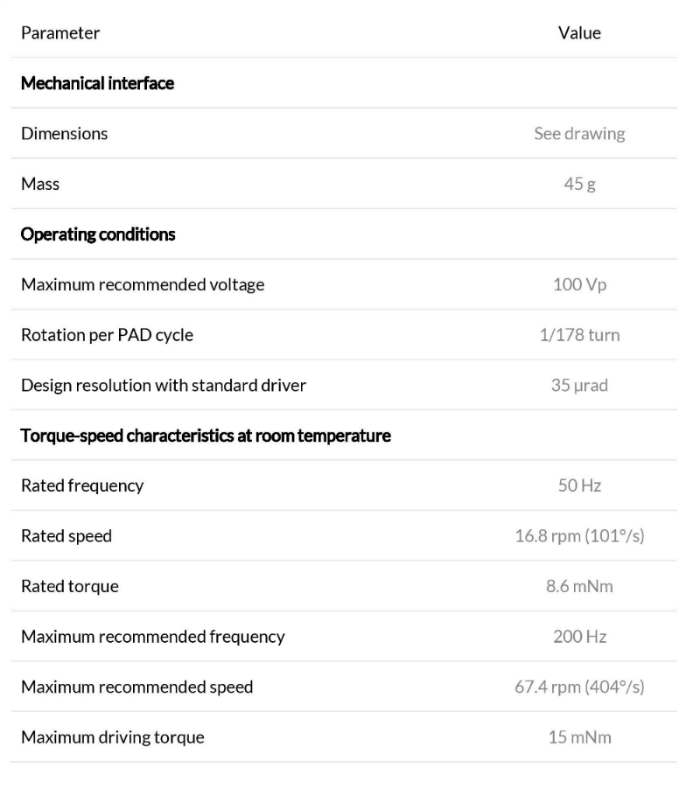Image resolution: width=700 pixels, height=796 pixels.
Task: Click Design resolution with standard driver
Action: point(163,385)
